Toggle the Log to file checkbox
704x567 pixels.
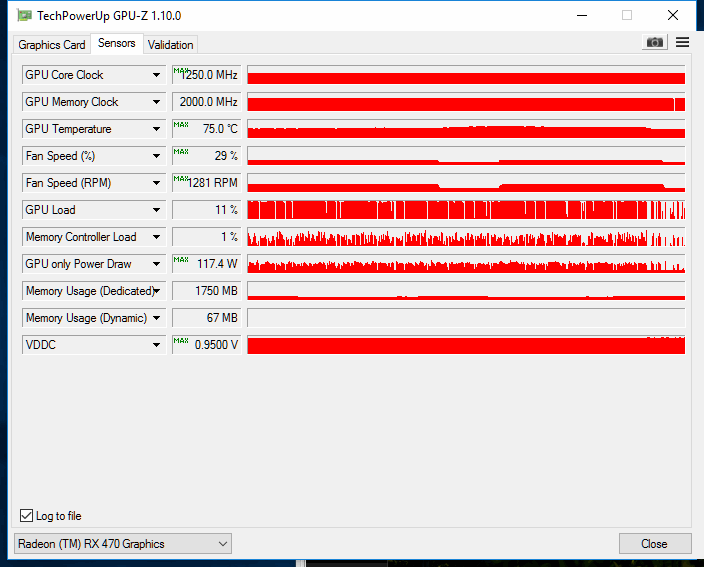[26, 515]
